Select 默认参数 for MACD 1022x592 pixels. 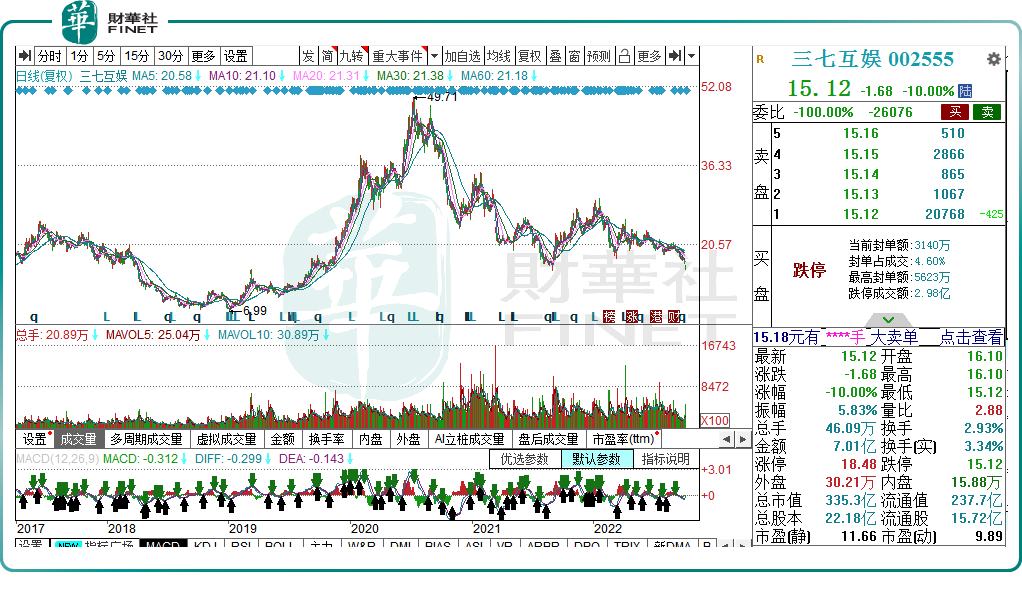pos(596,459)
